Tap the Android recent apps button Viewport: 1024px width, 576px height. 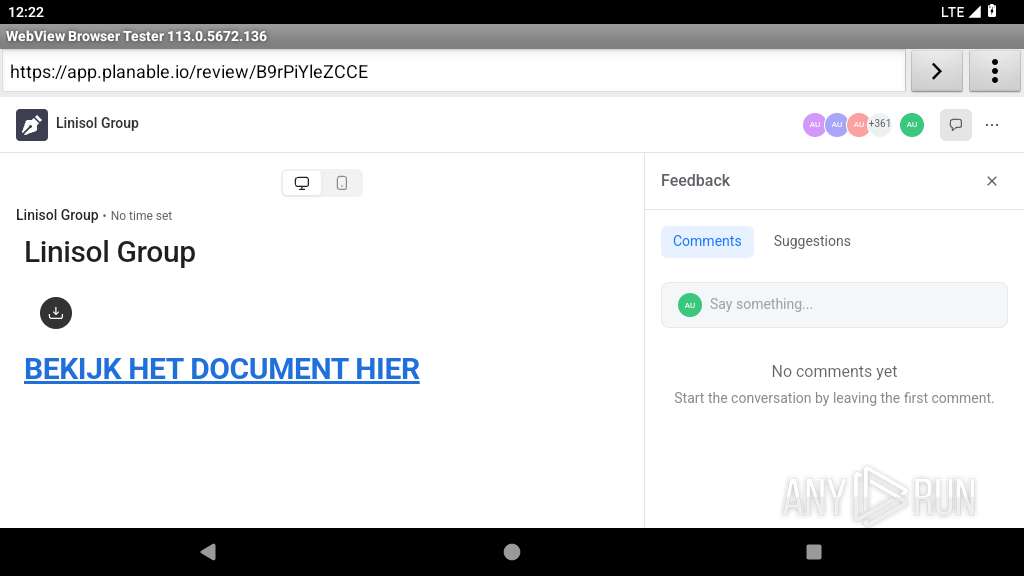[x=814, y=552]
